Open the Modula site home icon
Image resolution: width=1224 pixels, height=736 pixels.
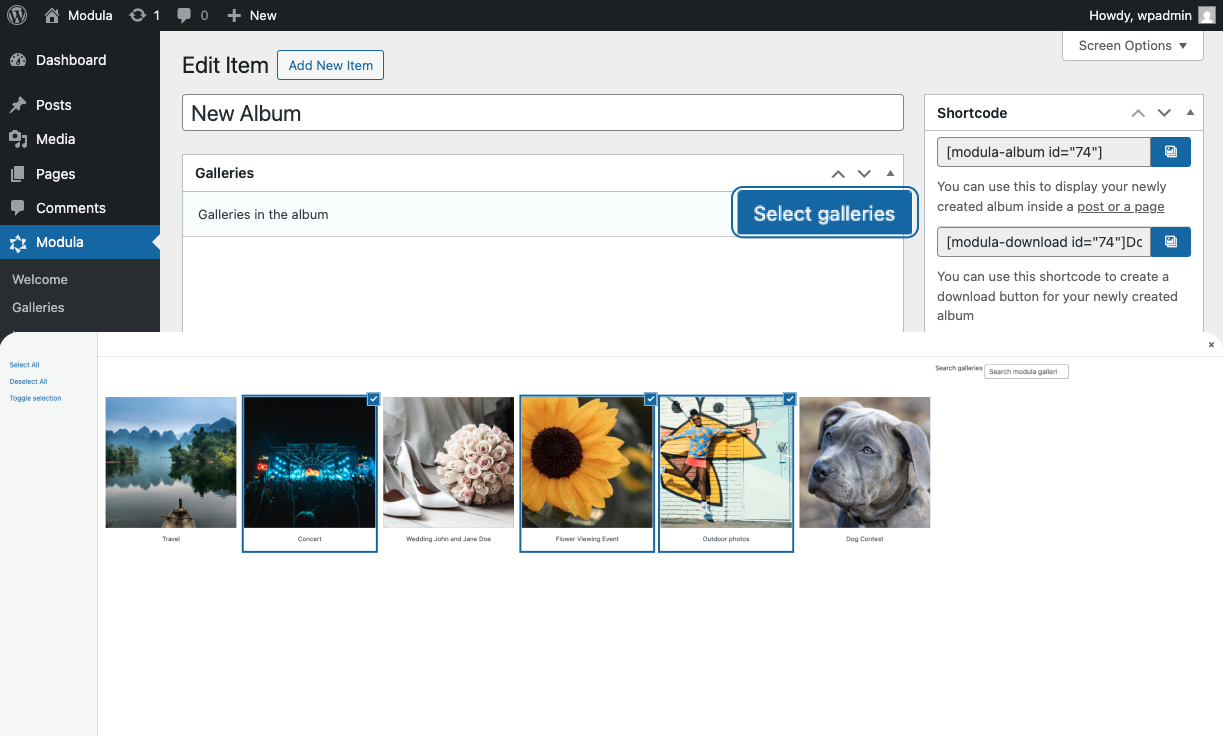click(52, 15)
